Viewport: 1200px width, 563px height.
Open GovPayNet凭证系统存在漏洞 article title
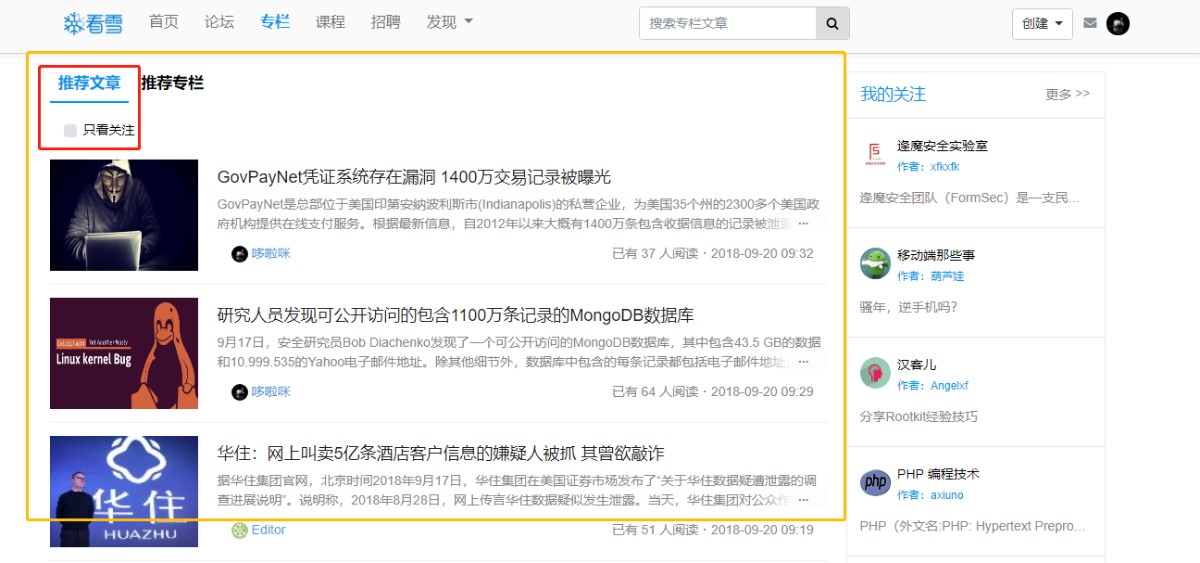click(x=414, y=177)
